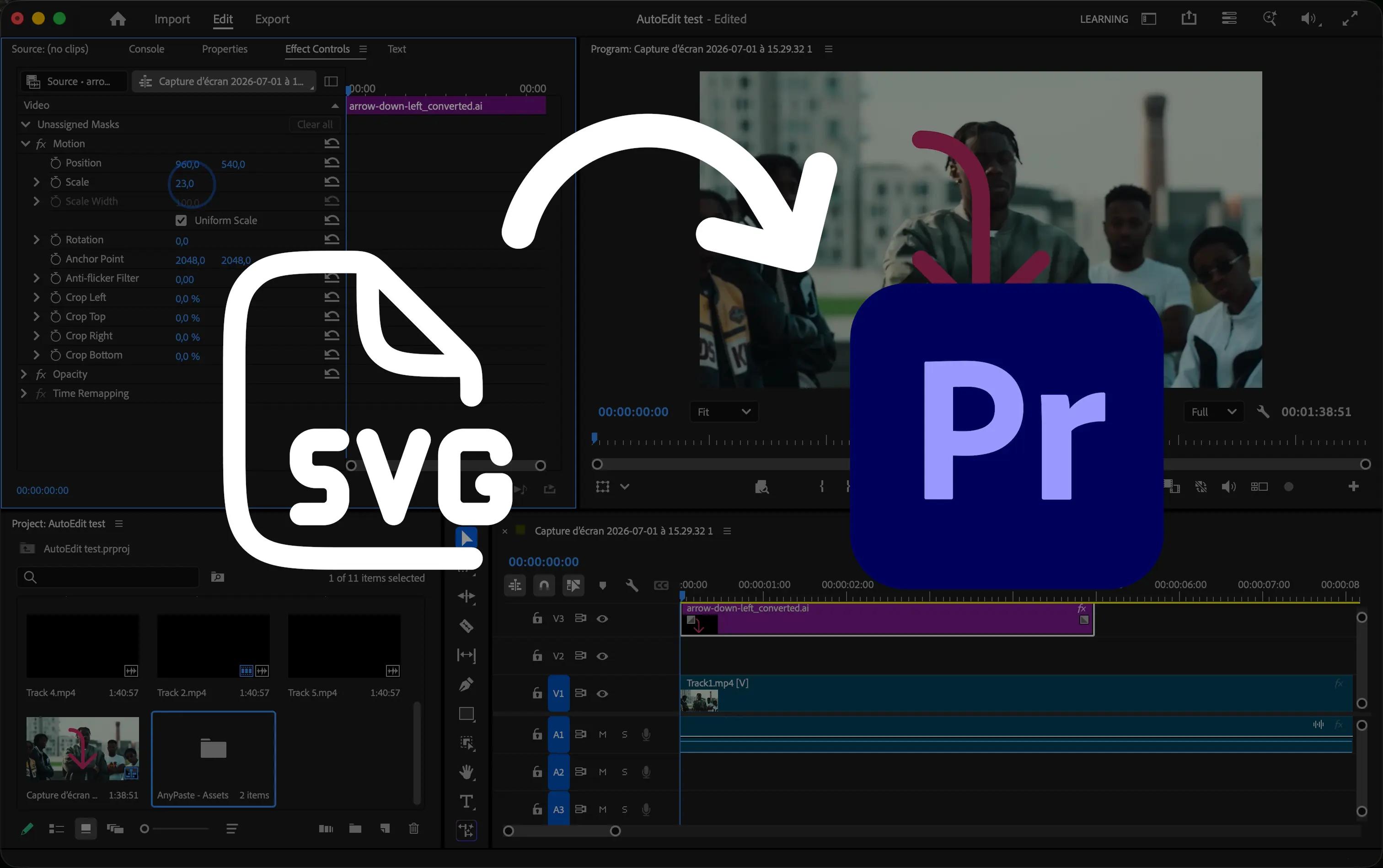Expand the Rotation property
Screen dimensions: 1383x868
[x=36, y=239]
